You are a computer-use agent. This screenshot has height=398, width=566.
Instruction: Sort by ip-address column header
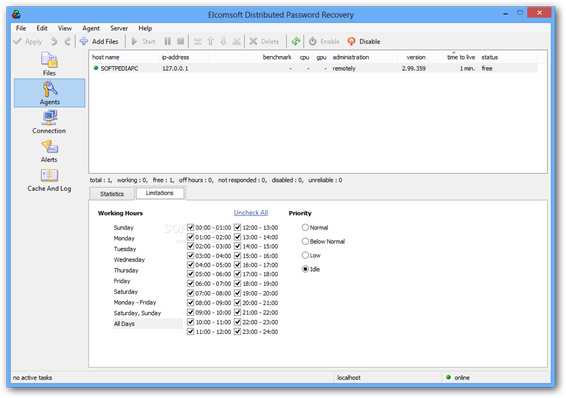point(184,57)
